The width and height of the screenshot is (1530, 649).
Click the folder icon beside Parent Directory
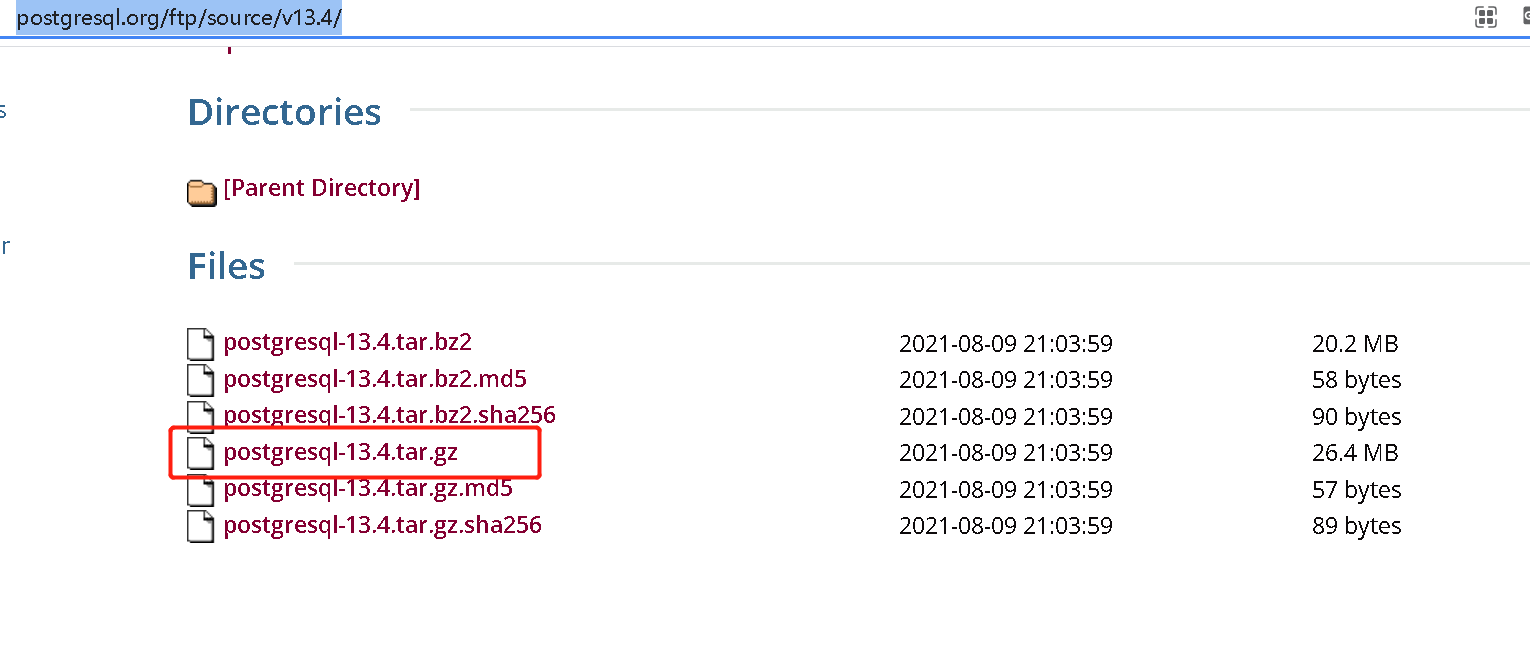(202, 192)
